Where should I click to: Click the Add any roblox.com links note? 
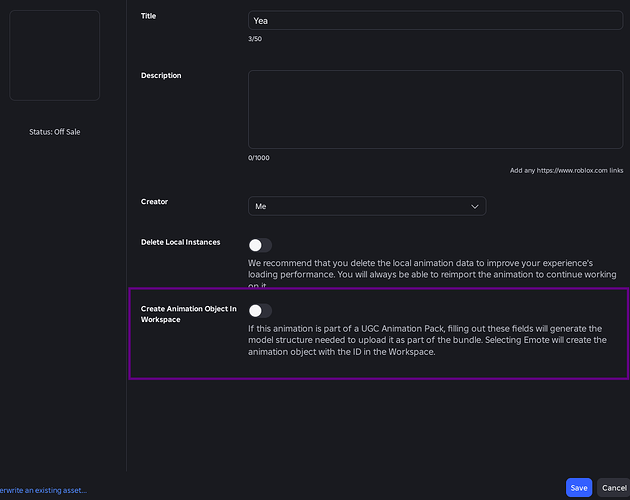click(567, 170)
